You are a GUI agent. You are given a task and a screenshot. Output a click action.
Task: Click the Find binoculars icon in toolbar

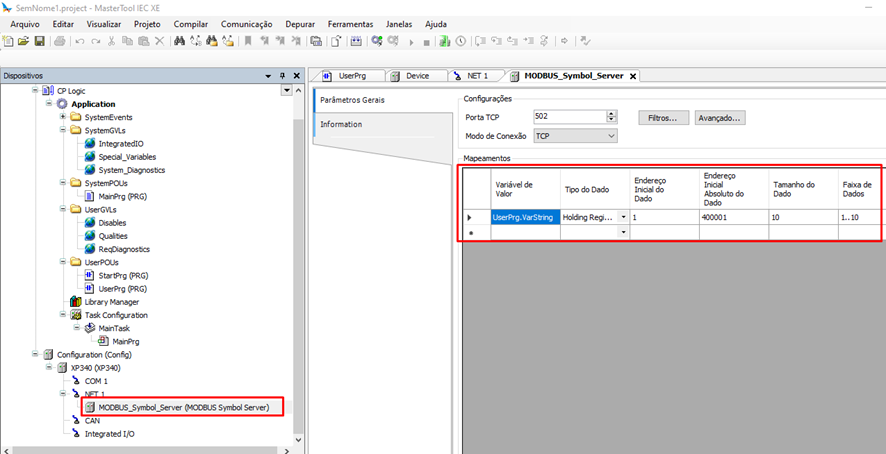pyautogui.click(x=179, y=41)
